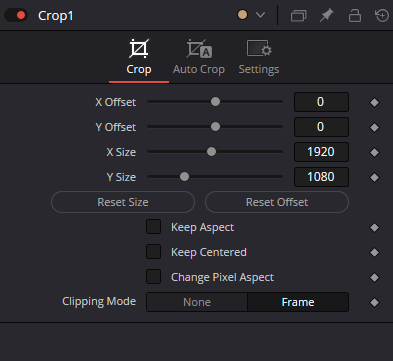Click the X Size slider handle
The image size is (393, 361).
point(211,151)
